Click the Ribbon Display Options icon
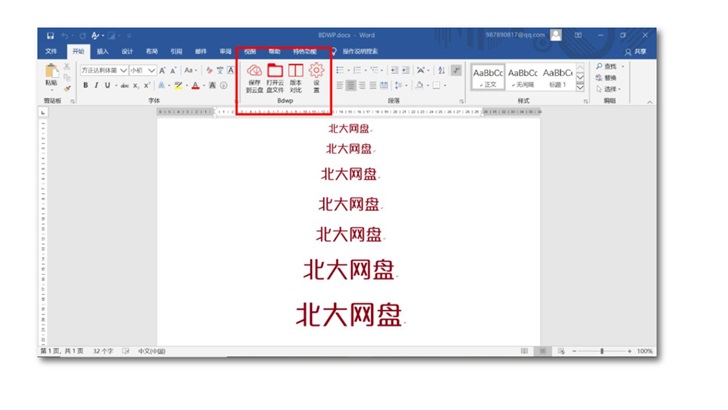The width and height of the screenshot is (728, 410). coord(578,35)
